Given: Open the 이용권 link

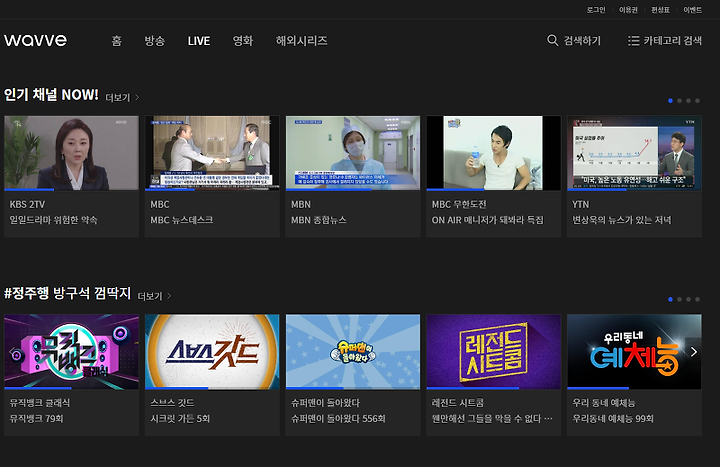Looking at the screenshot, I should [628, 10].
